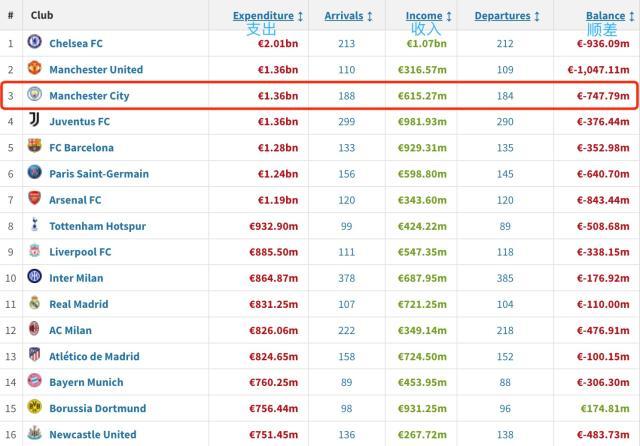Open the Real Madrid club link
The image size is (640, 446).
[78, 304]
